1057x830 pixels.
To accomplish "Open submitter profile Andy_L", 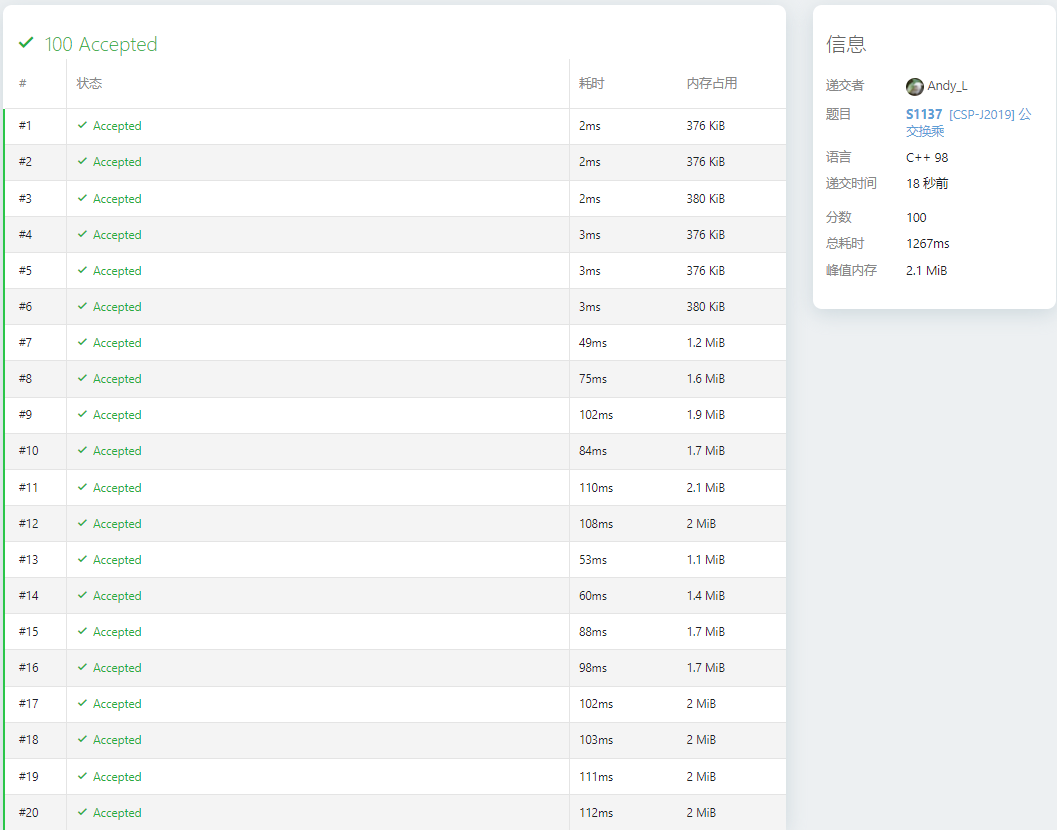I will click(x=946, y=86).
